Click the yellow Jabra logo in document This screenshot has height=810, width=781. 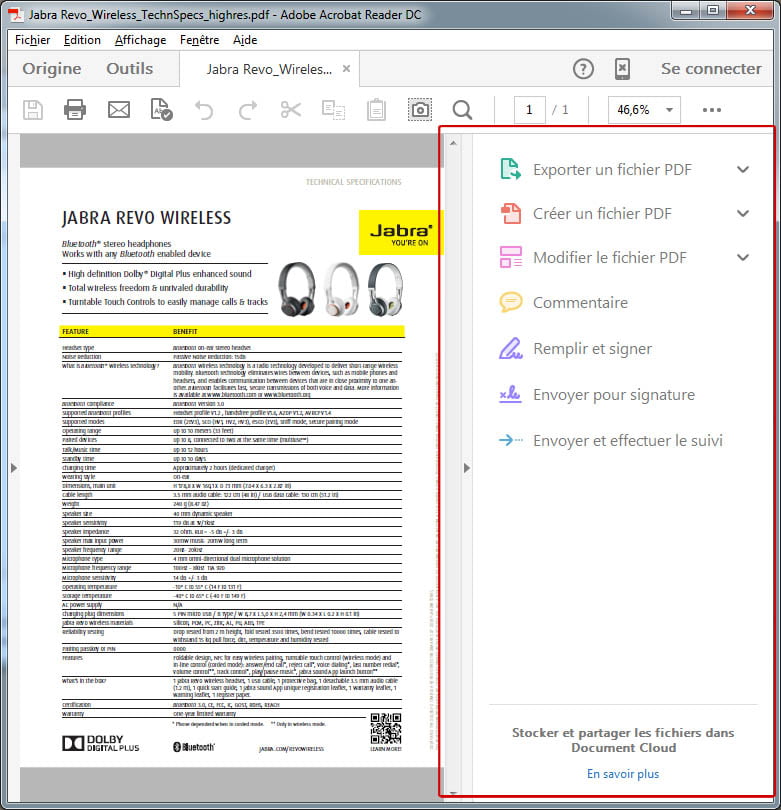(x=401, y=232)
